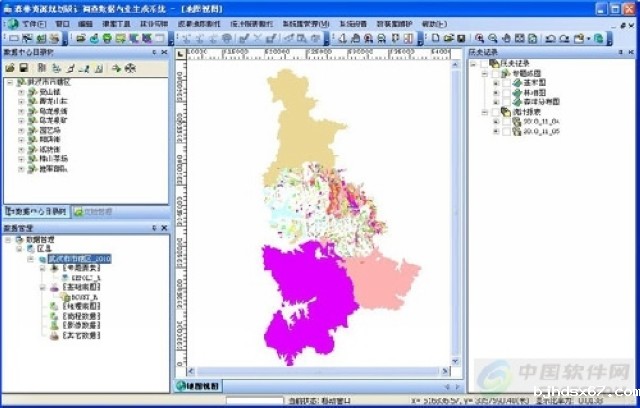
Task: Click the 专题地图 folder icon in the history tree
Action: click(506, 74)
